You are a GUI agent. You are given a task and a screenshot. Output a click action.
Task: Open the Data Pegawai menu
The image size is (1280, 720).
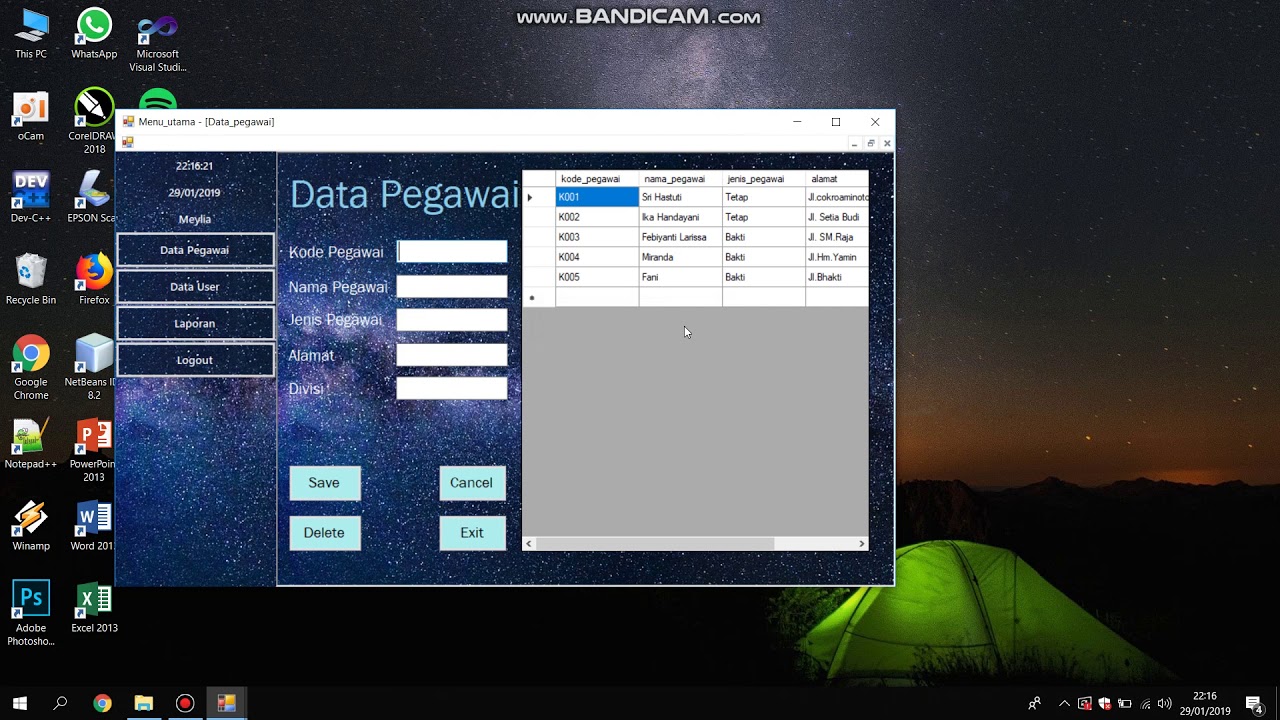[x=195, y=250]
